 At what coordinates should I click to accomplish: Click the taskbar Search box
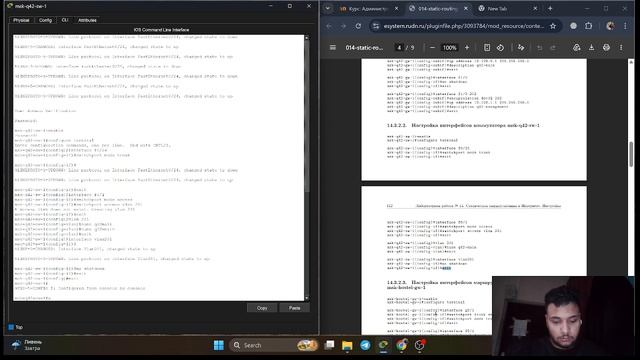click(273, 345)
